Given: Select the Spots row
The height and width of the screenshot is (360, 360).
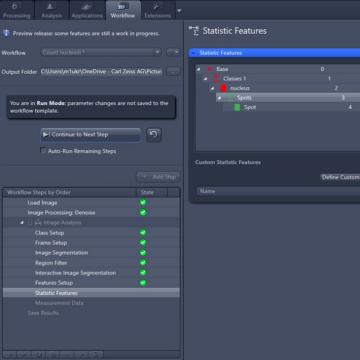Looking at the screenshot, I should tap(288, 98).
